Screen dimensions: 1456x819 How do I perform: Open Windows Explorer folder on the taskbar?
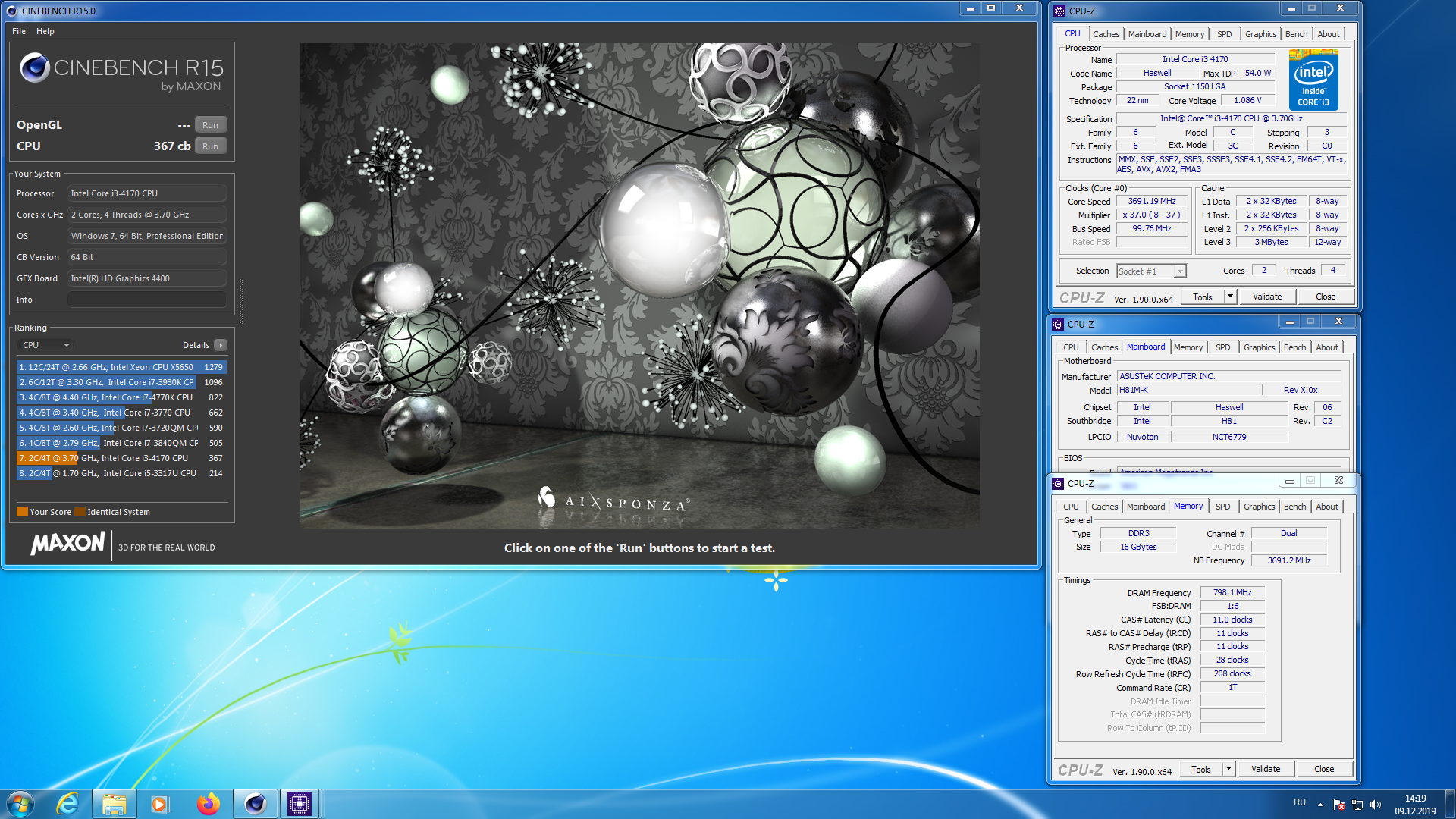(115, 804)
